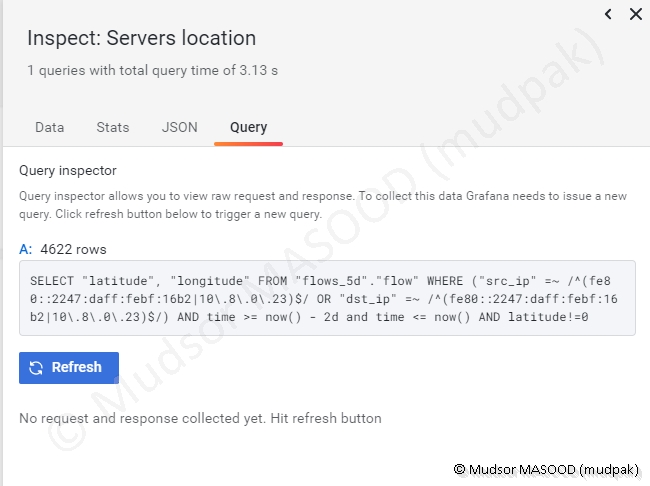Viewport: 650px width, 486px height.
Task: Open the Stats tab
Action: (x=113, y=127)
